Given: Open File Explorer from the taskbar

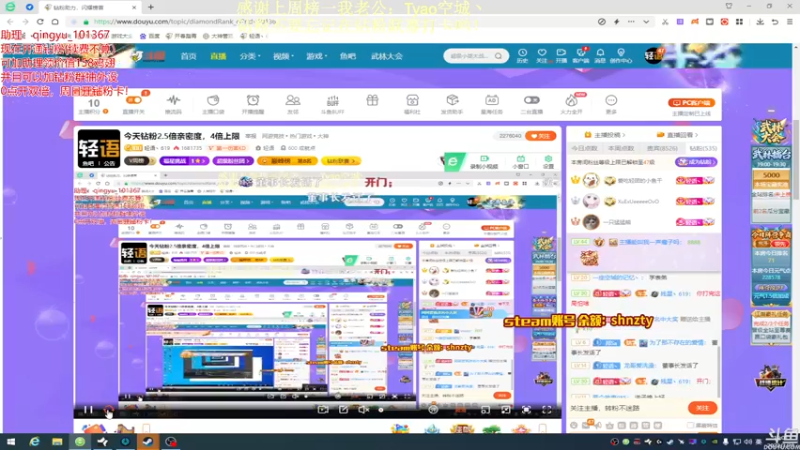Looking at the screenshot, I should pyautogui.click(x=57, y=442).
